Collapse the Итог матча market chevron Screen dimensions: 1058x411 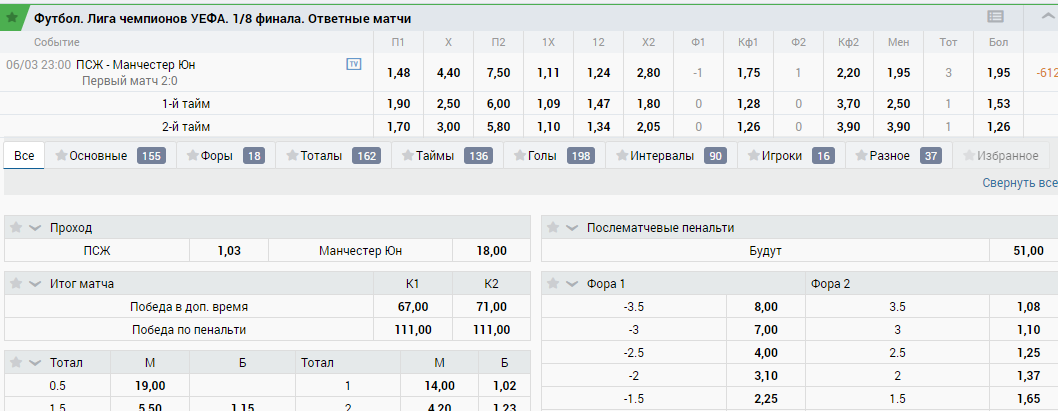36,285
